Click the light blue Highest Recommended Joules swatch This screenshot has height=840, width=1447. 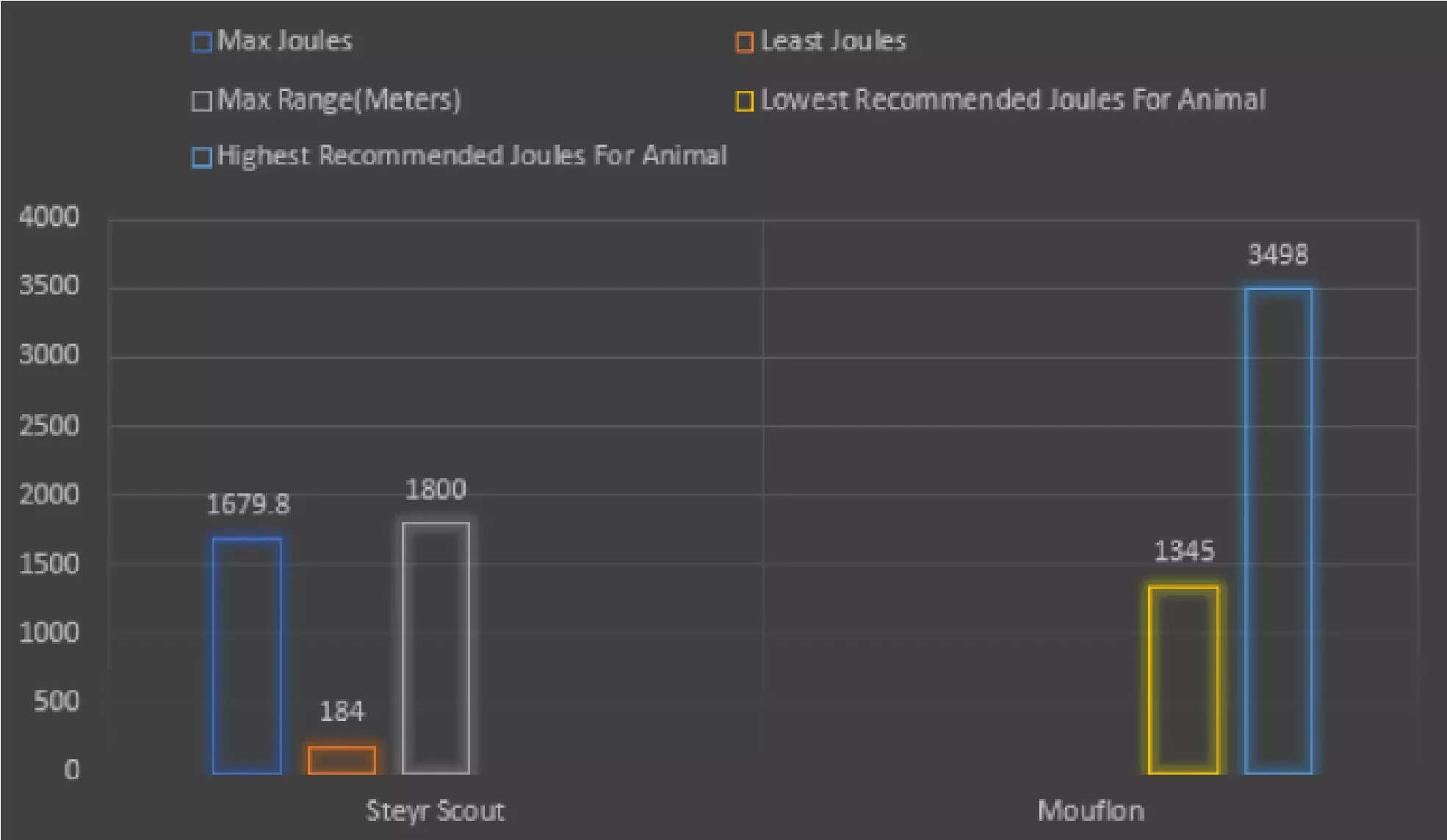click(x=201, y=157)
